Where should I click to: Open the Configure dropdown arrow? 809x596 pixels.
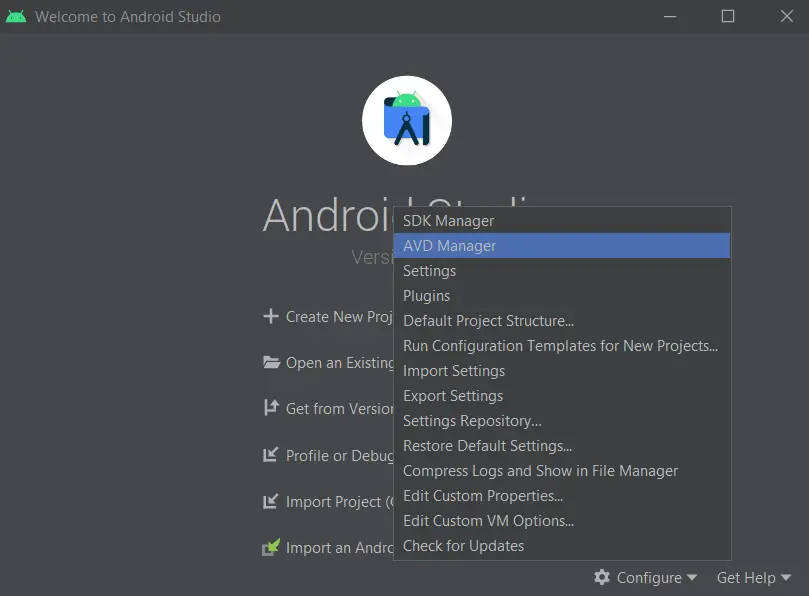pyautogui.click(x=692, y=577)
